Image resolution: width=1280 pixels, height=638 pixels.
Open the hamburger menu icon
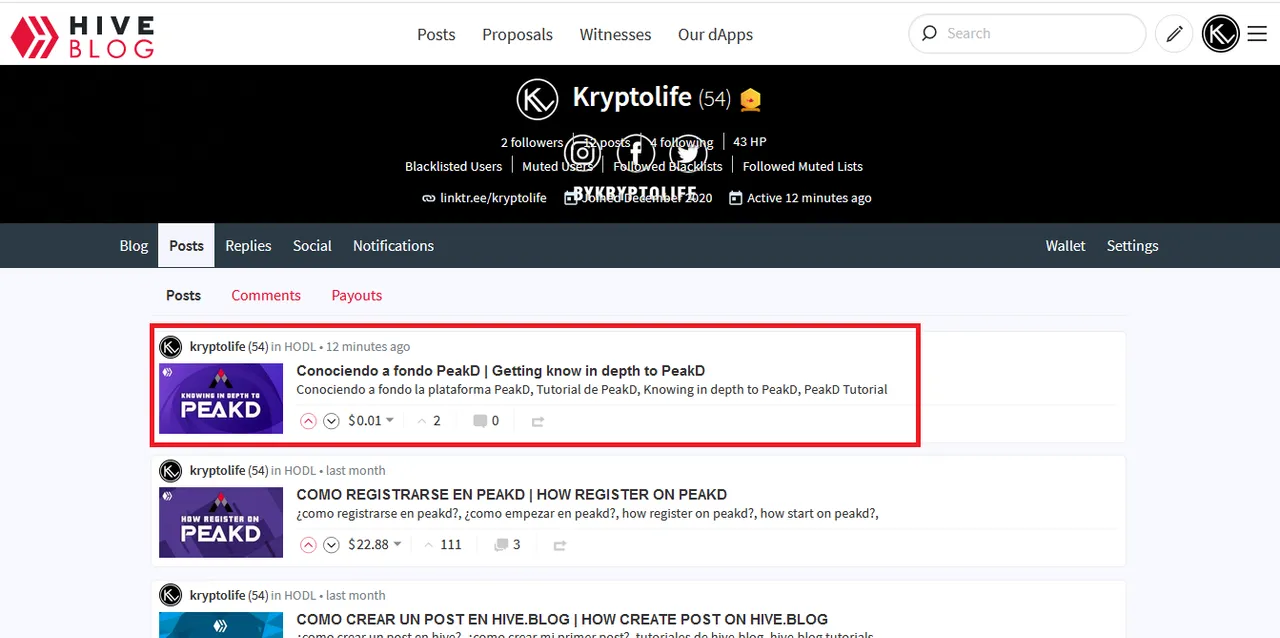point(1257,34)
